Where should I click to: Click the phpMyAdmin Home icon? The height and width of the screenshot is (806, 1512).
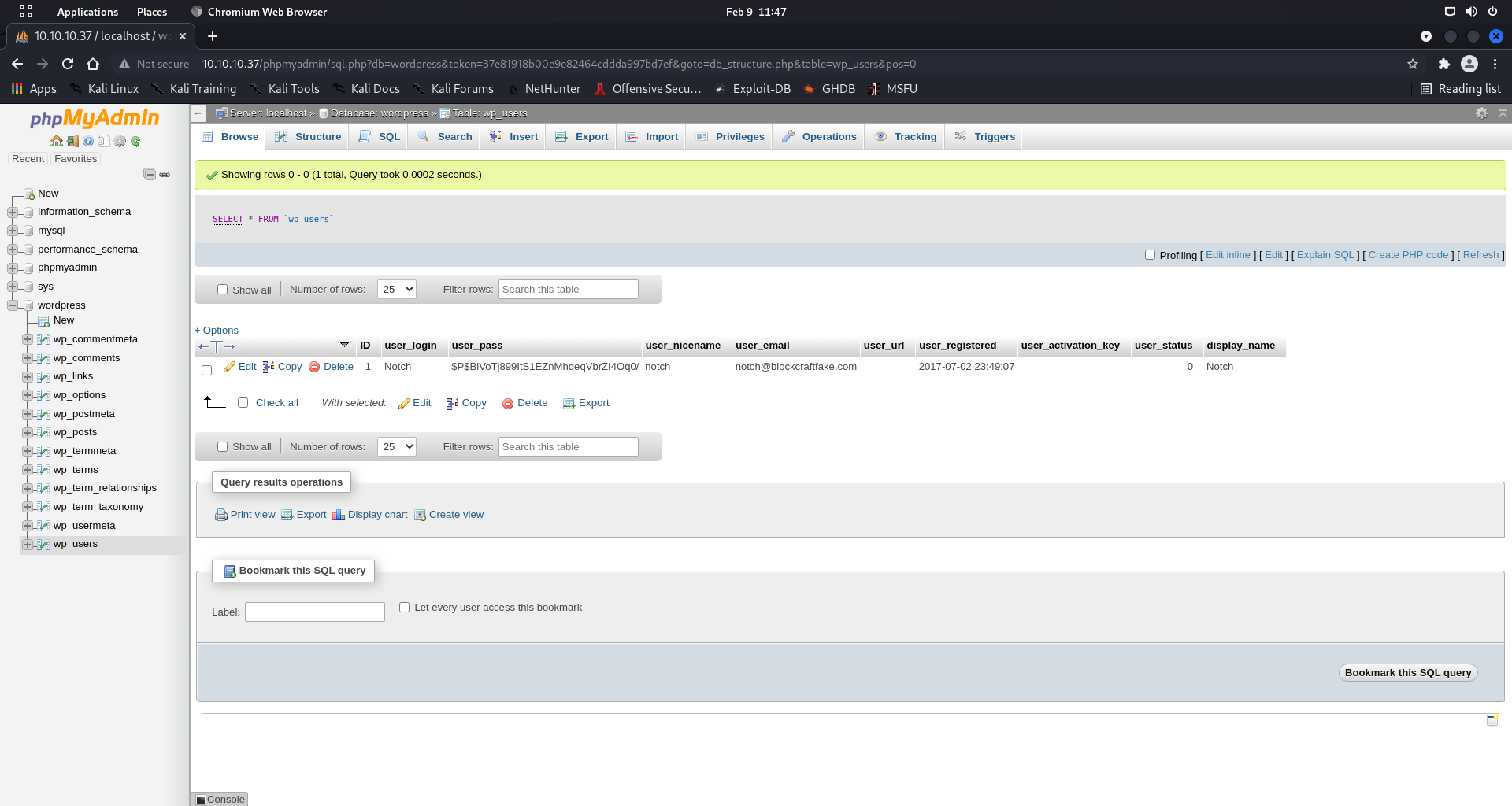57,141
